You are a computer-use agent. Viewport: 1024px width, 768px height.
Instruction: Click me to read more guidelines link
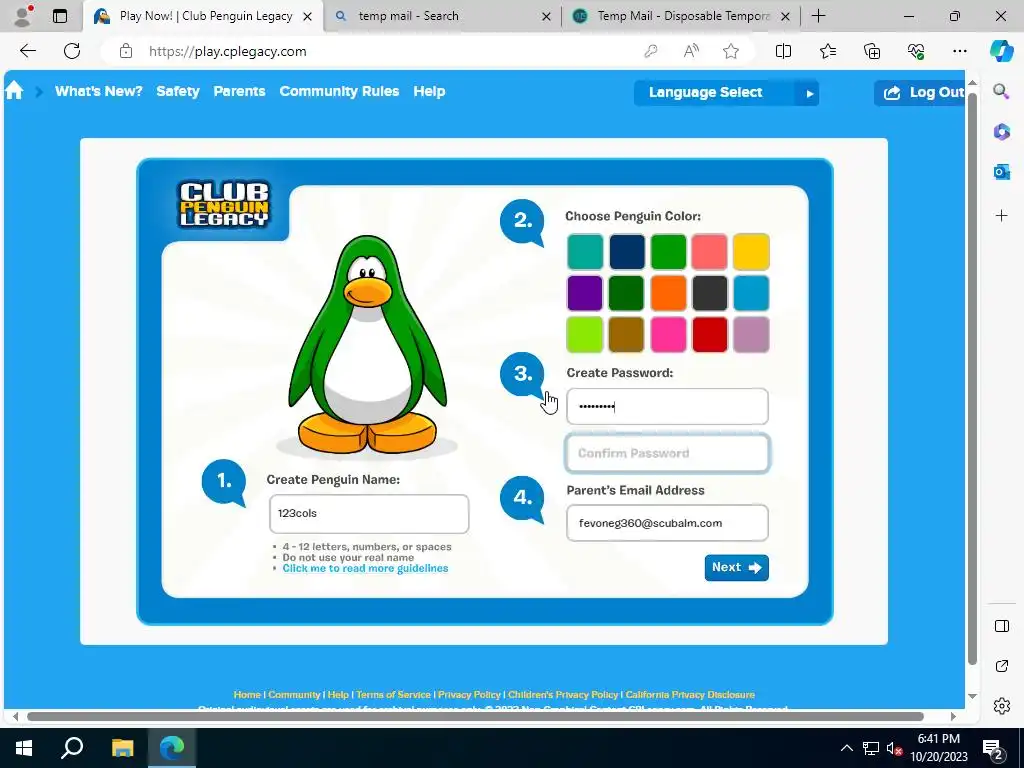pyautogui.click(x=365, y=568)
